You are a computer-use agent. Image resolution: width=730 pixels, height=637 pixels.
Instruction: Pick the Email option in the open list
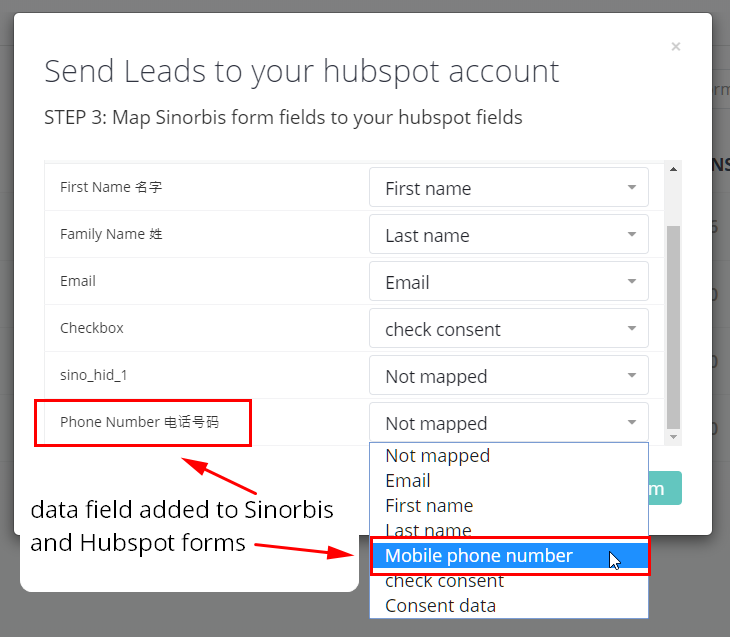(408, 481)
